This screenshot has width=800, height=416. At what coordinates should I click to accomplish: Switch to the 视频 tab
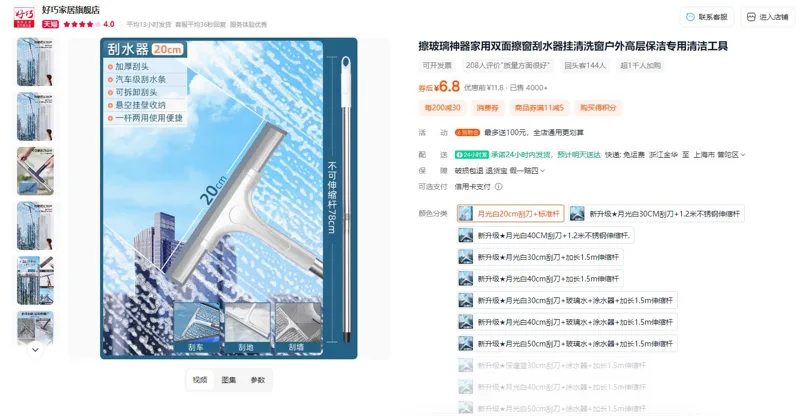click(x=200, y=380)
